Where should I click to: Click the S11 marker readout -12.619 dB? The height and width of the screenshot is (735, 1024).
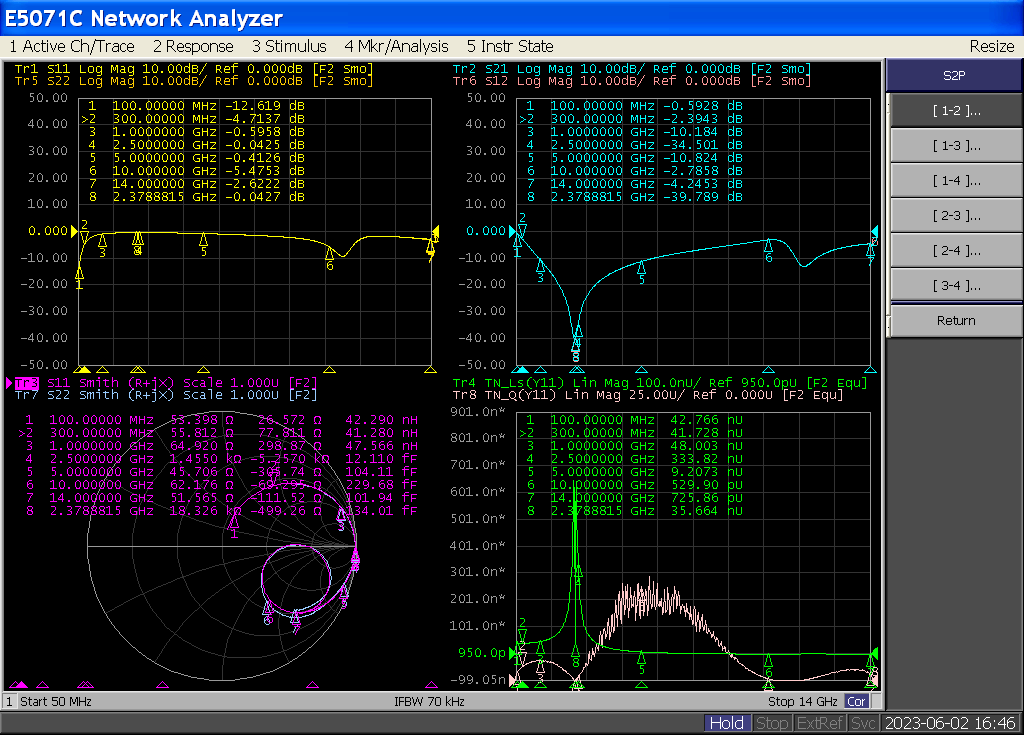[x=264, y=106]
